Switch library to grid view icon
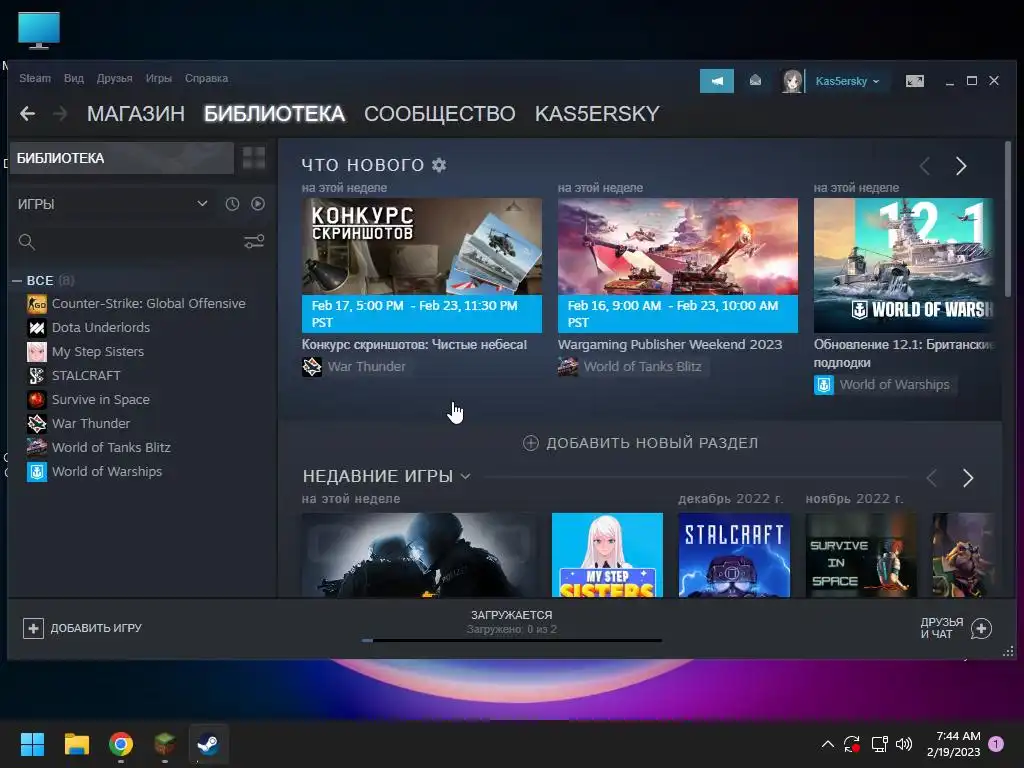Viewport: 1024px width, 768px height. click(x=253, y=158)
